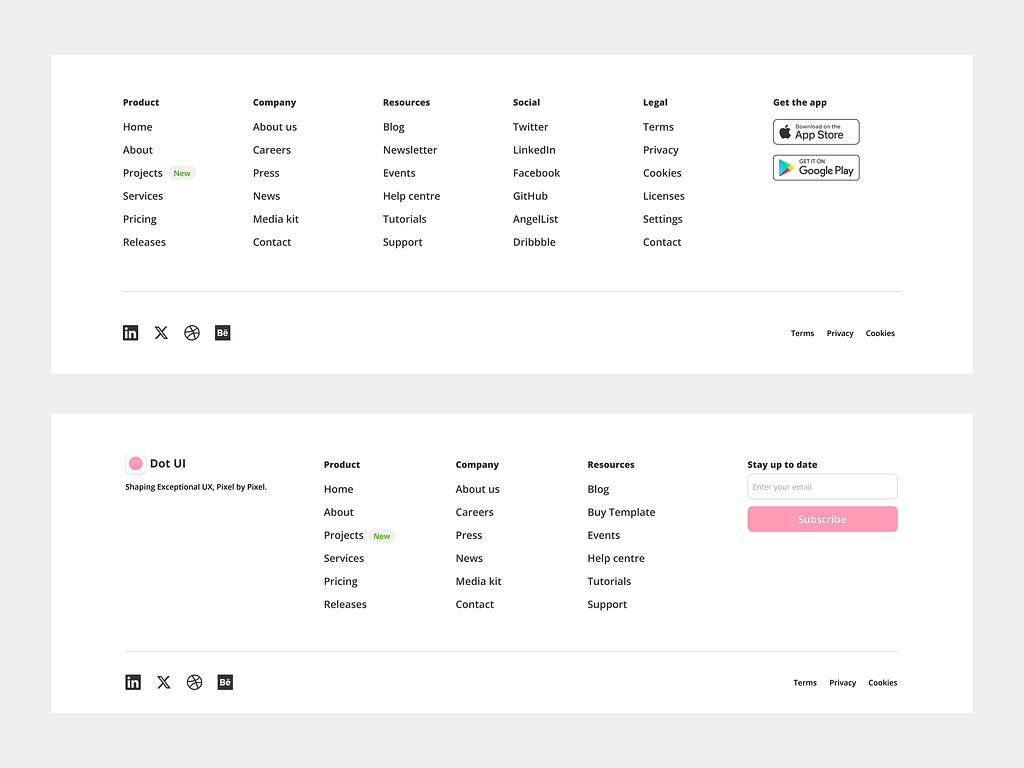This screenshot has height=768, width=1024.
Task: Open Media kit in the Dot UI footer Company column
Action: pos(479,581)
